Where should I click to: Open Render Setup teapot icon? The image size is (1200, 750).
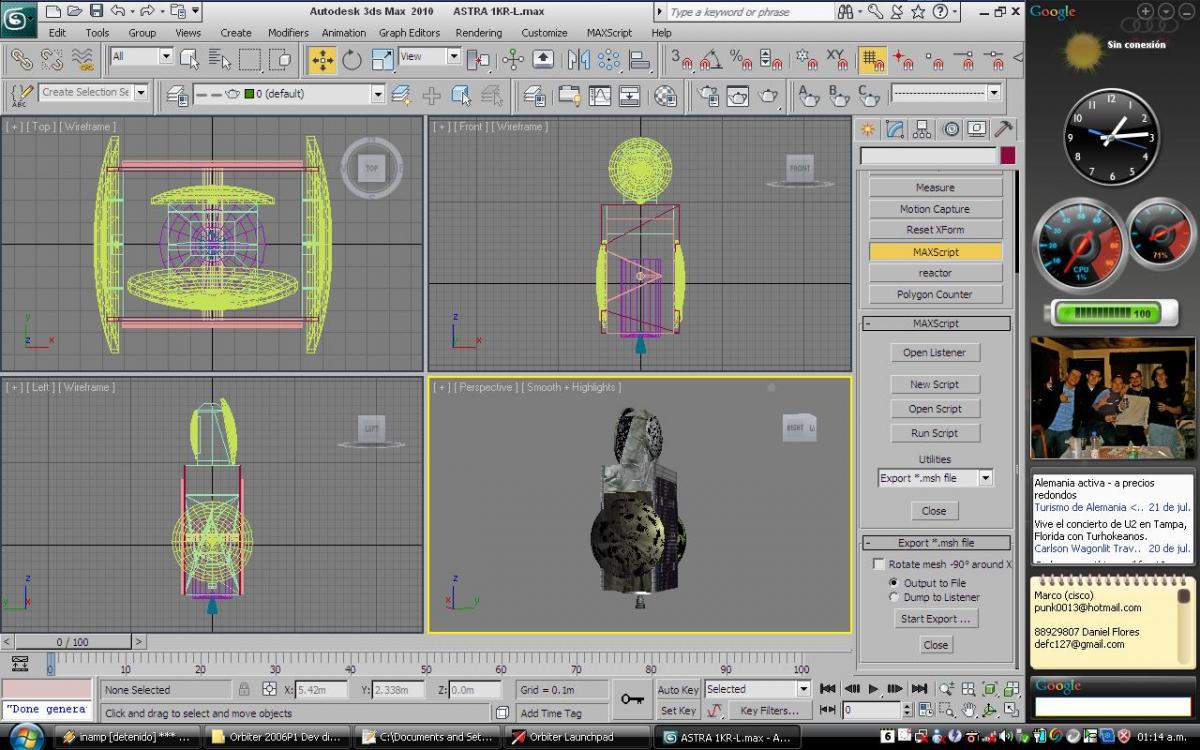click(709, 96)
